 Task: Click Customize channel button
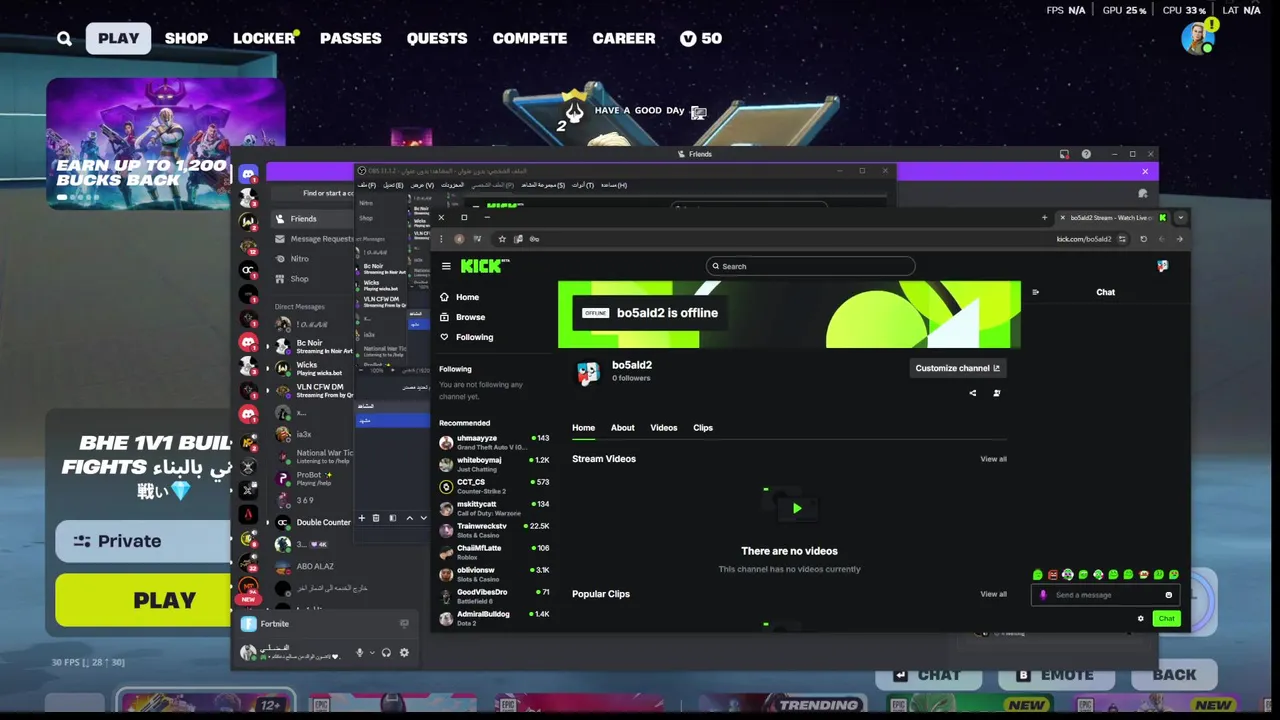(x=957, y=368)
